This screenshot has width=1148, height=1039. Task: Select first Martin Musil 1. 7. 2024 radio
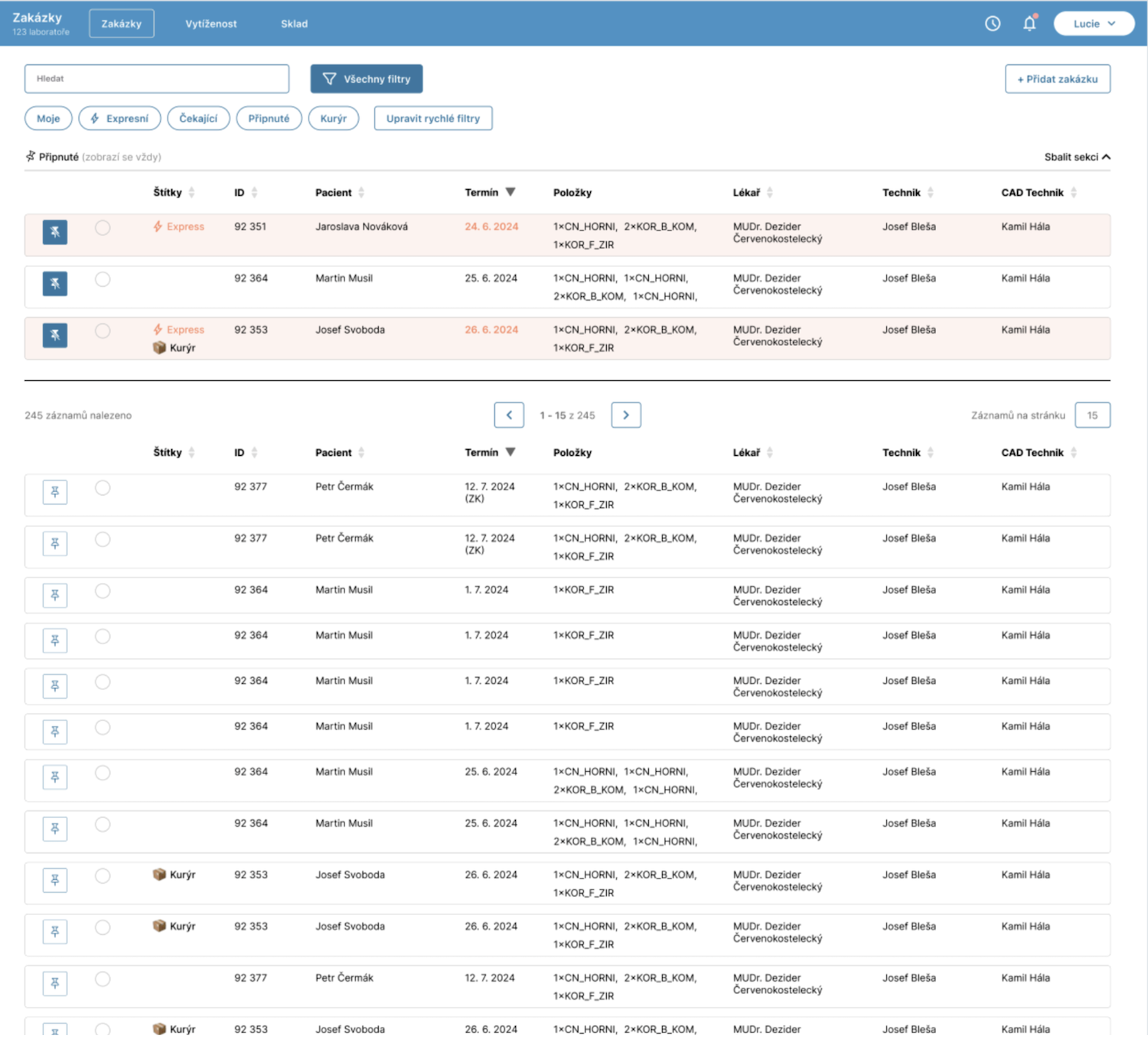tap(103, 591)
